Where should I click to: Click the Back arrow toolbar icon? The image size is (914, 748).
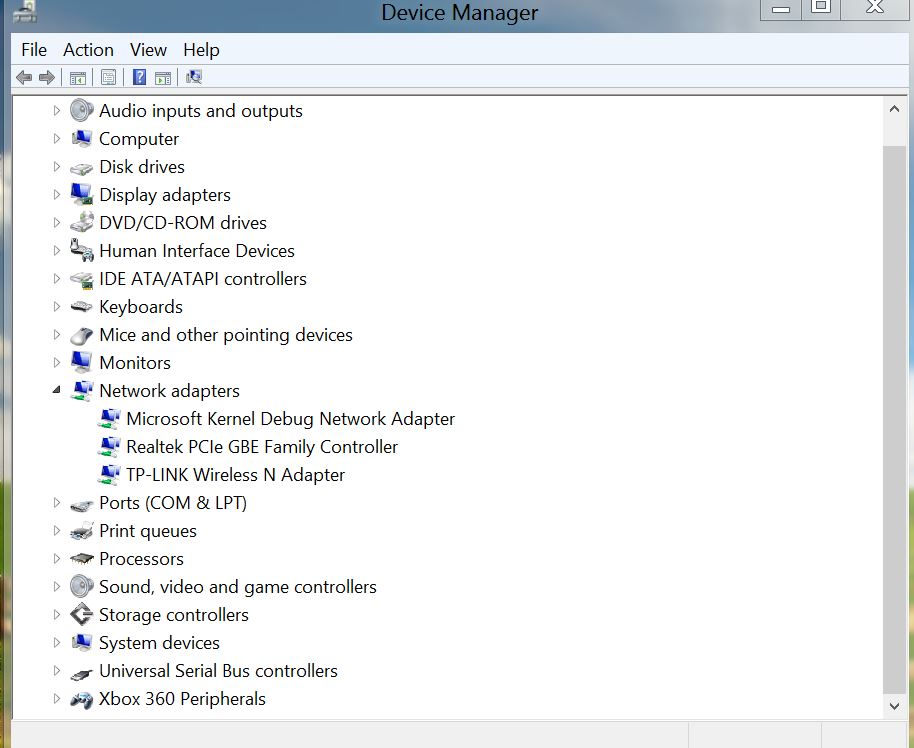point(24,77)
